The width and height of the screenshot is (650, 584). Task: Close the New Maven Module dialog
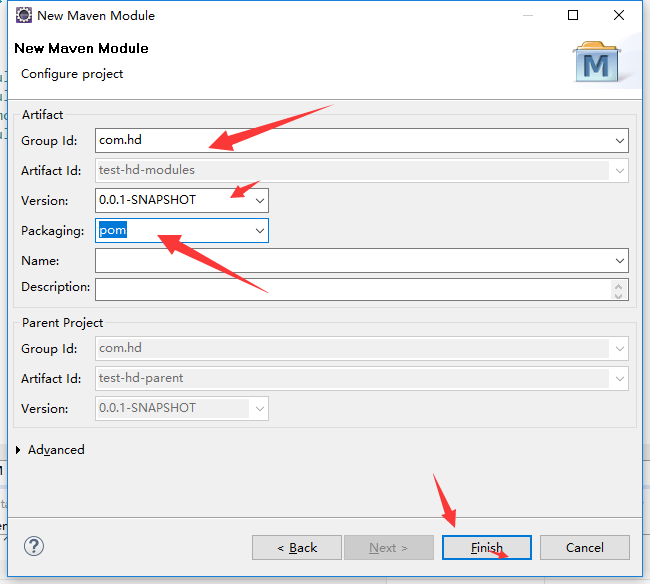coord(619,15)
